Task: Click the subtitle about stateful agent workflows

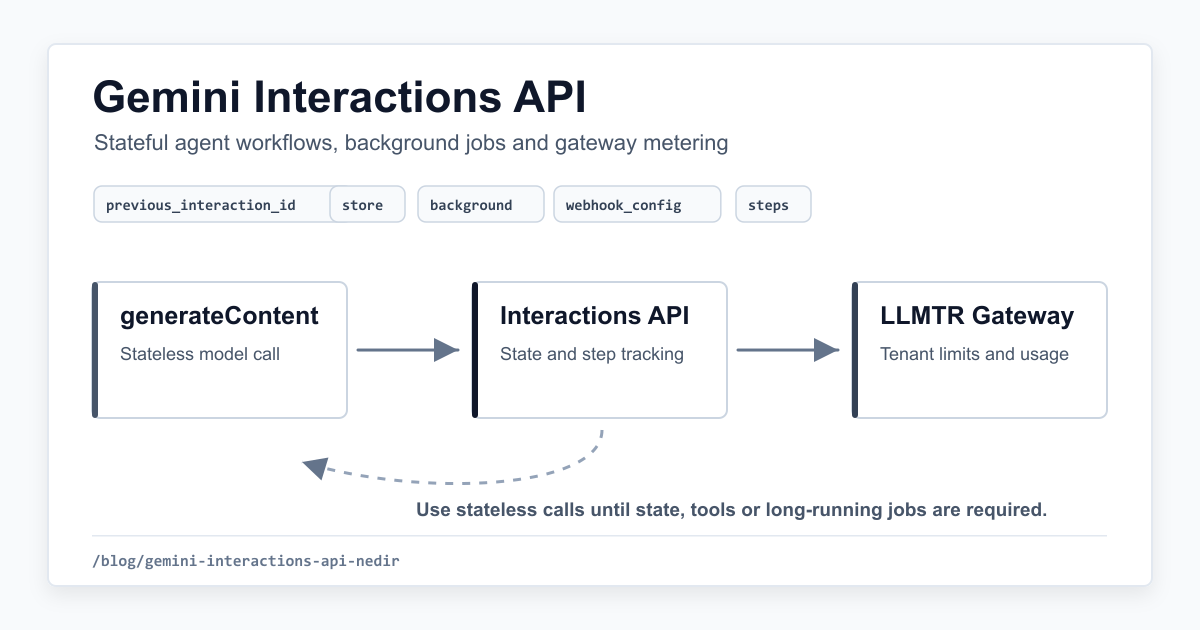Action: point(411,143)
